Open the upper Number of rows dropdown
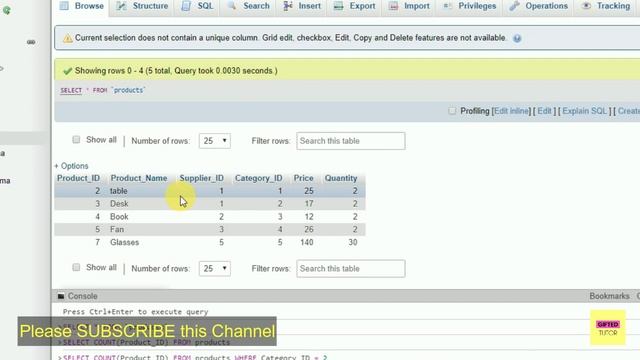The height and width of the screenshot is (360, 640). tap(215, 141)
